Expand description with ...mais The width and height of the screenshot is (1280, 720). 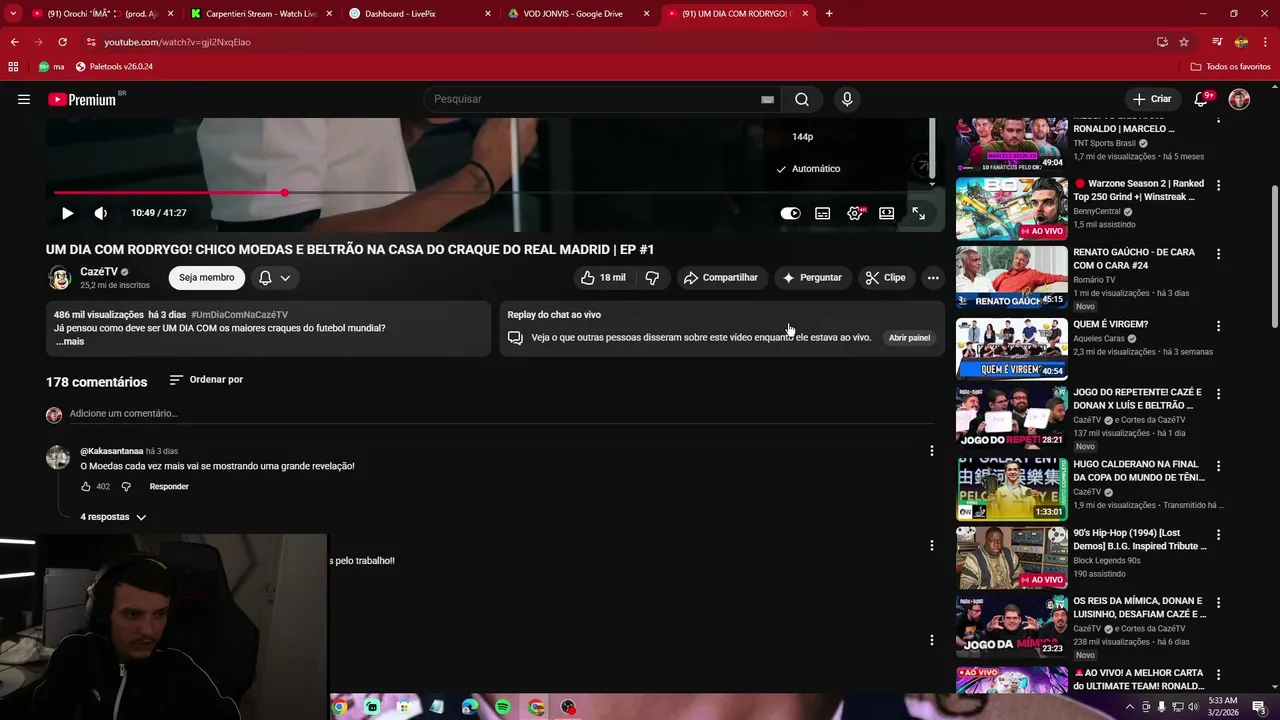coord(70,342)
